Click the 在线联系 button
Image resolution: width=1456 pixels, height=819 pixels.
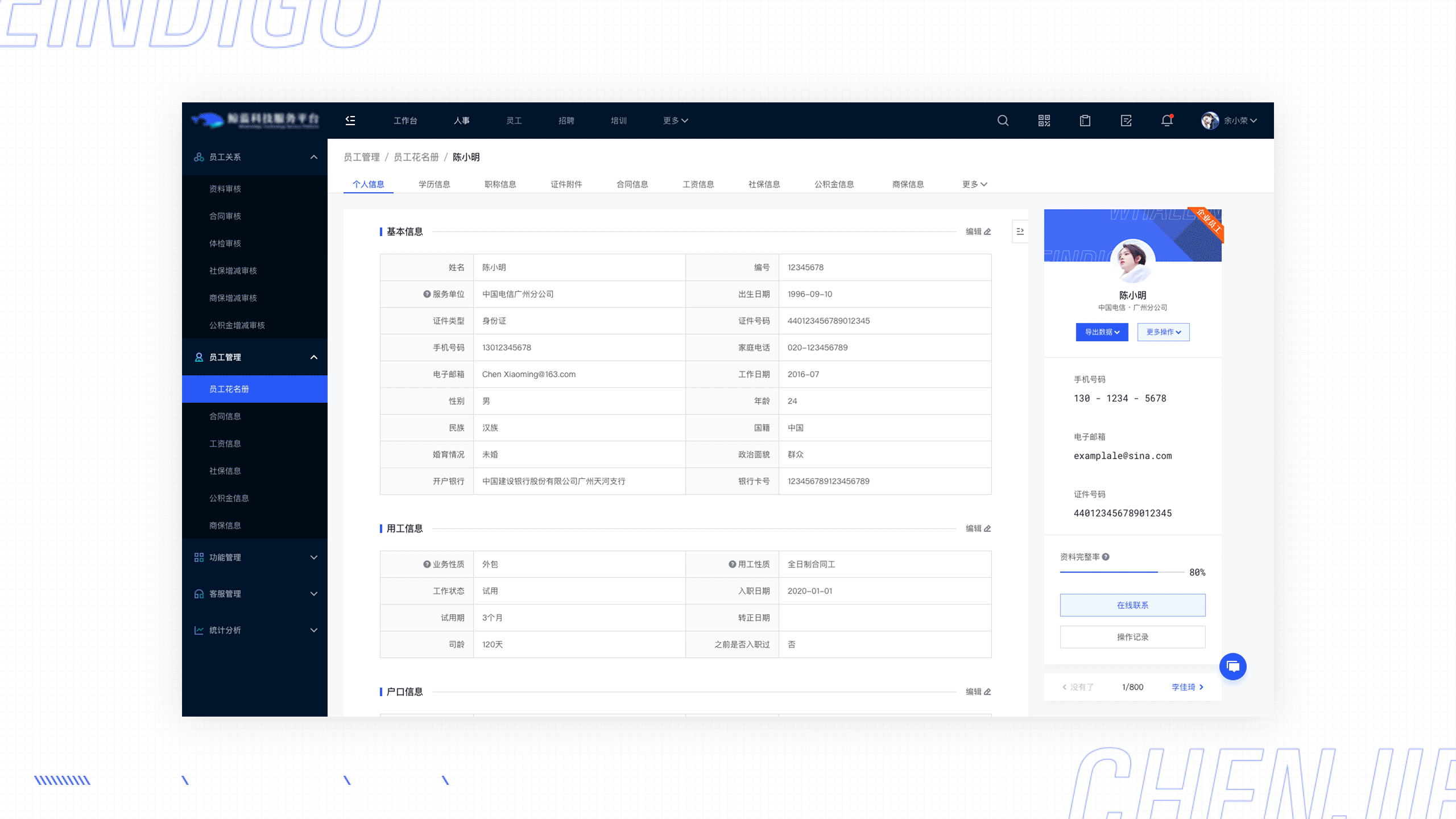[x=1132, y=605]
